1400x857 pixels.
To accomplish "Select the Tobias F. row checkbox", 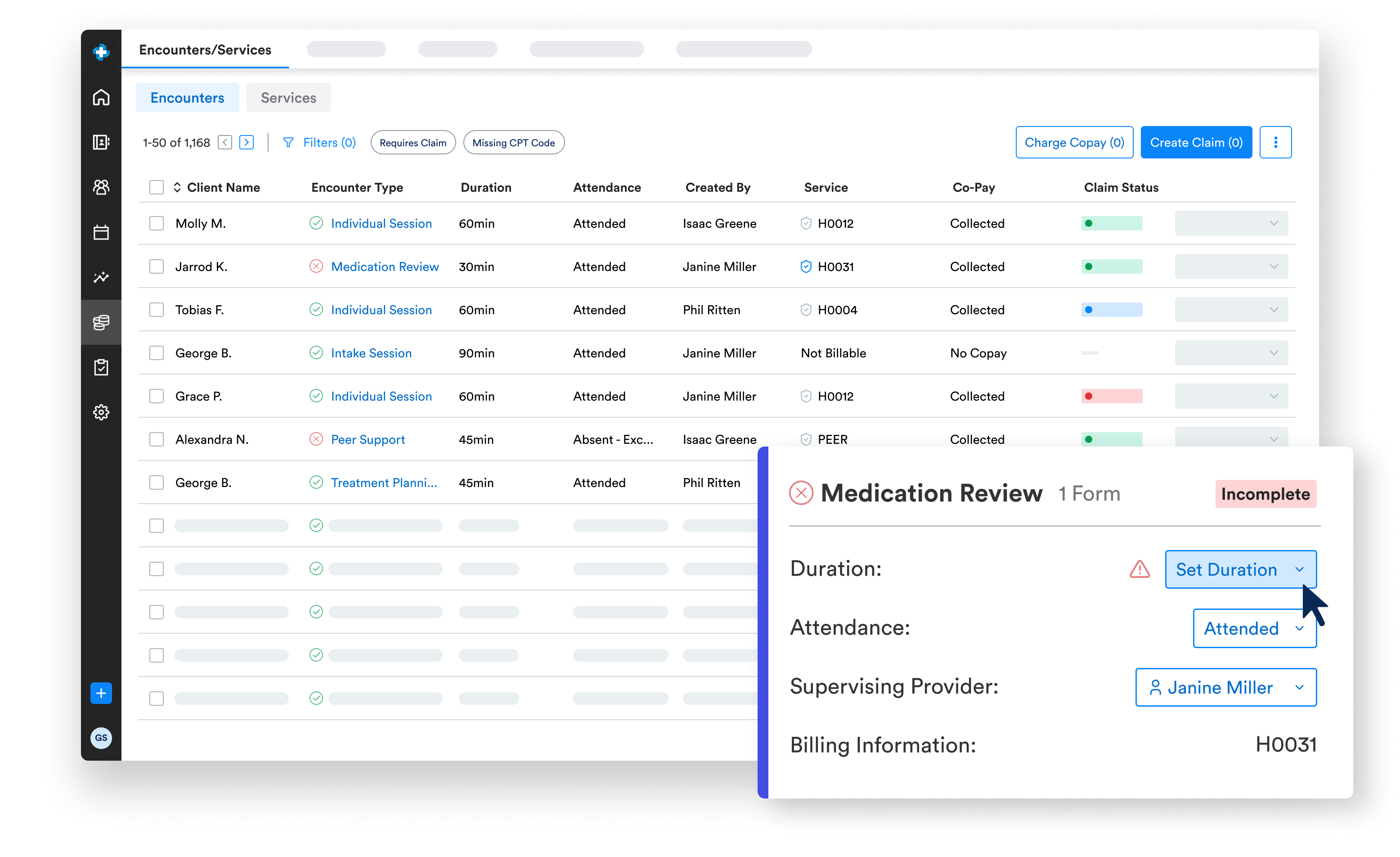I will point(156,310).
